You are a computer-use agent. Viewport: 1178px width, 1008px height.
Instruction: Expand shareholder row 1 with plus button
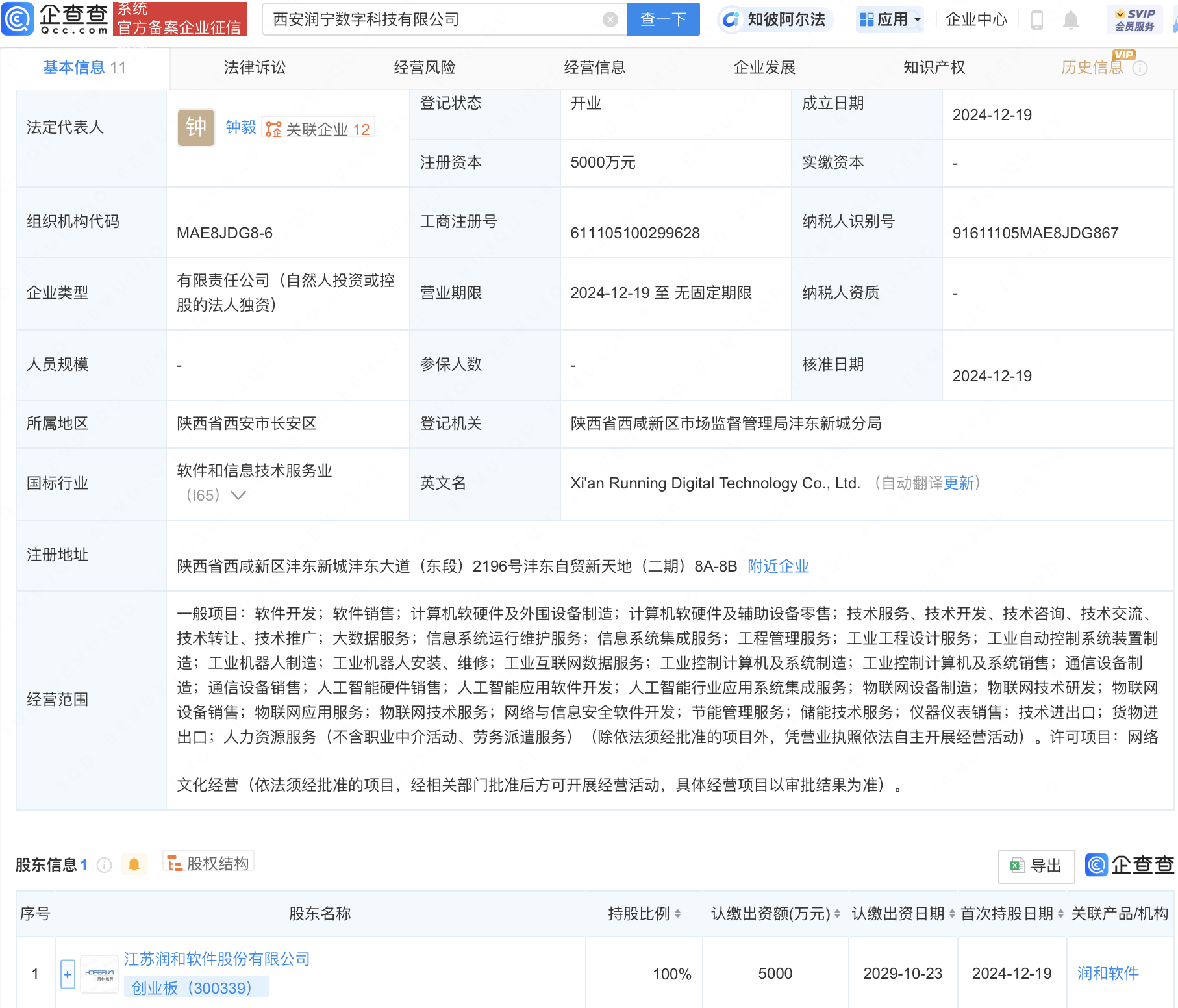click(x=68, y=974)
